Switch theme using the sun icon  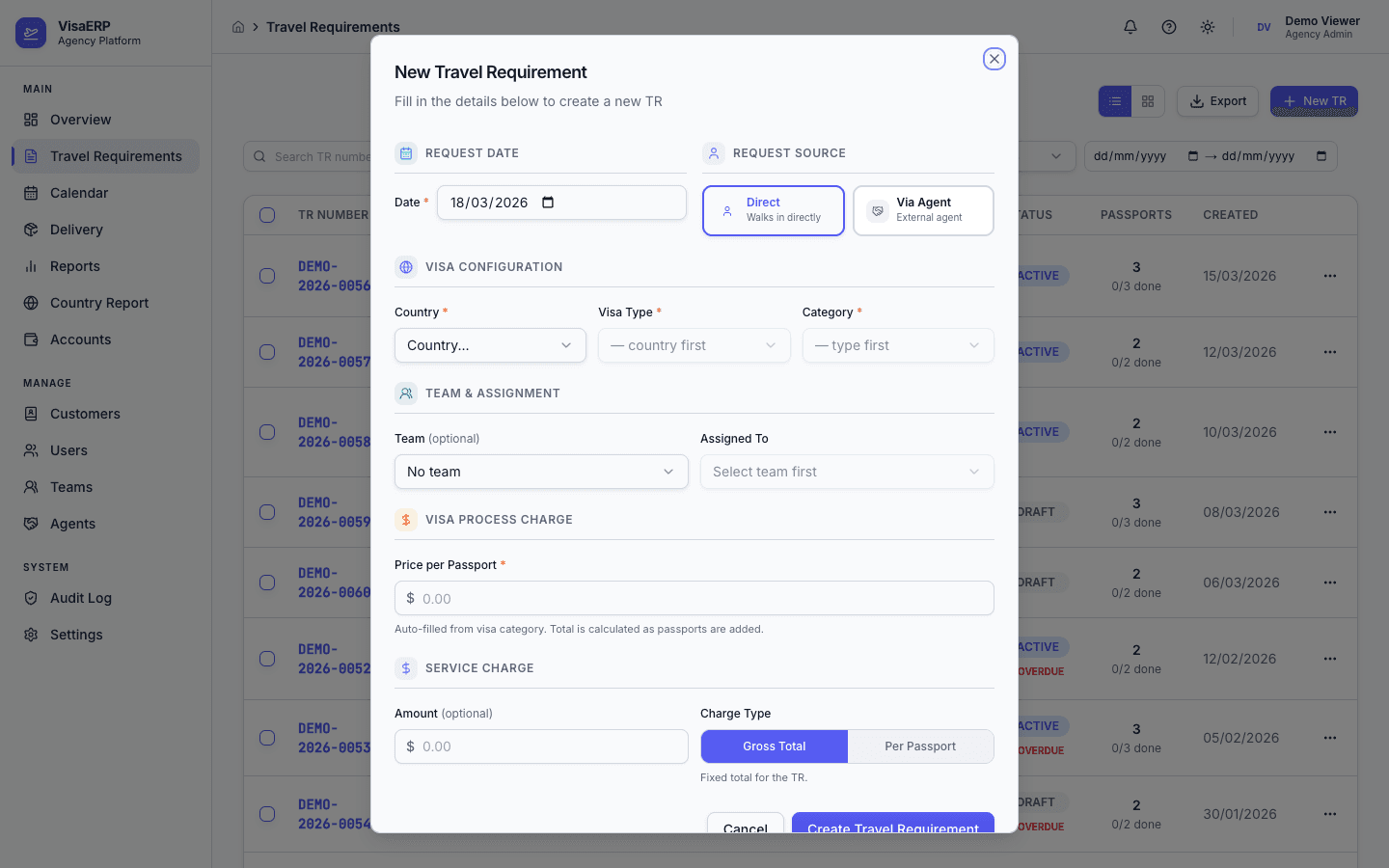click(1207, 27)
